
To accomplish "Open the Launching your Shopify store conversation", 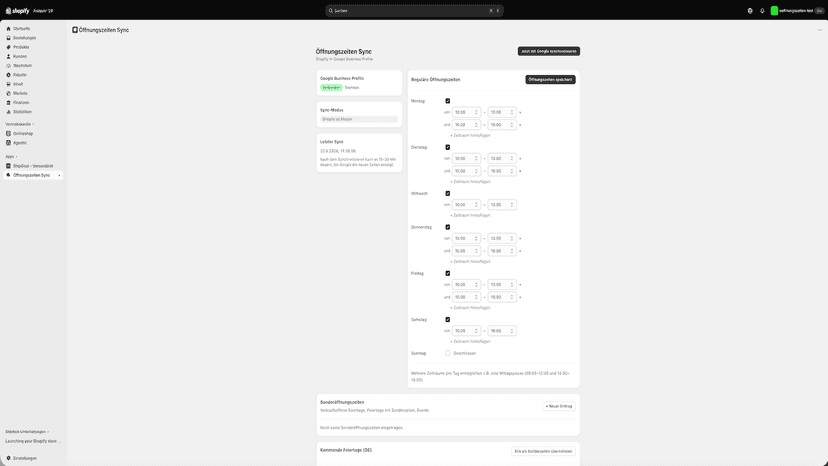I will tap(33, 441).
